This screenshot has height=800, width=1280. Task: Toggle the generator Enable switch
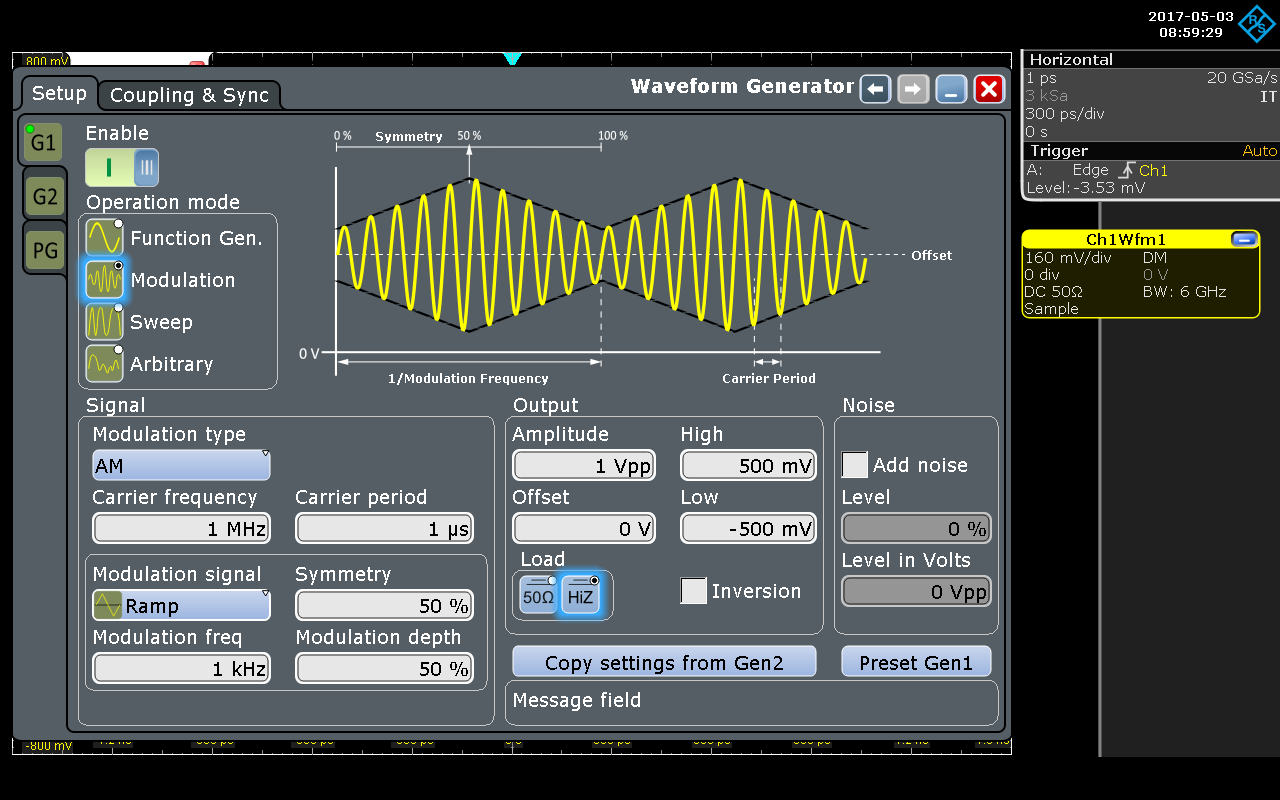(x=122, y=167)
